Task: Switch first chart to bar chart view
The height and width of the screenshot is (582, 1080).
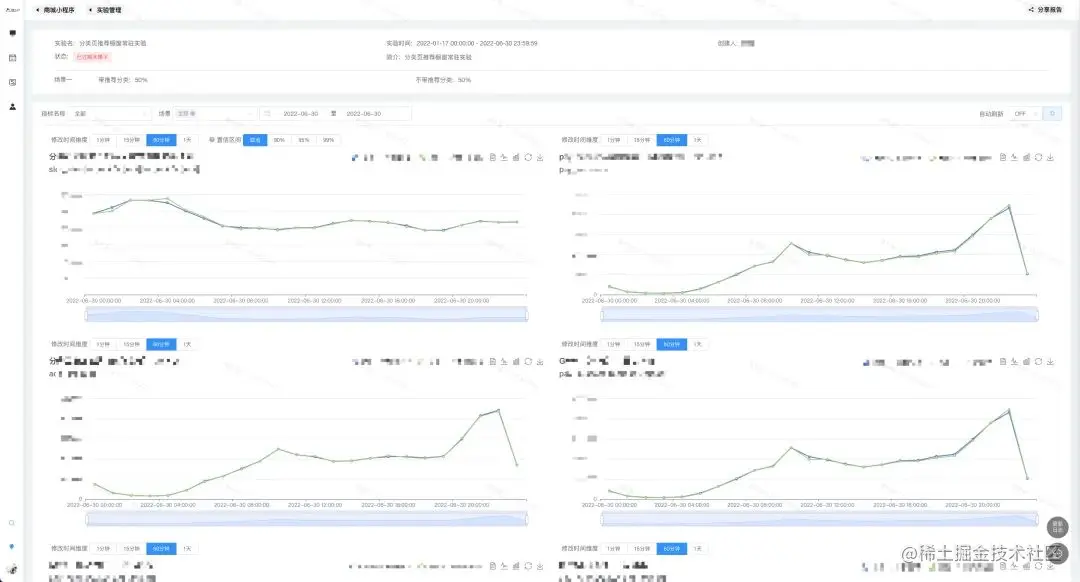Action: pos(516,157)
